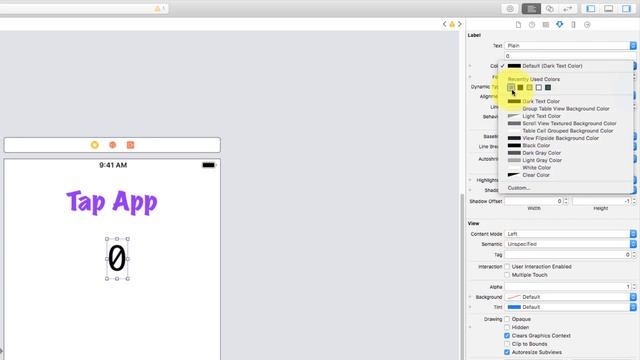Image resolution: width=640 pixels, height=360 pixels.
Task: Choose Scroll View Textured Background Color
Action: 566,123
